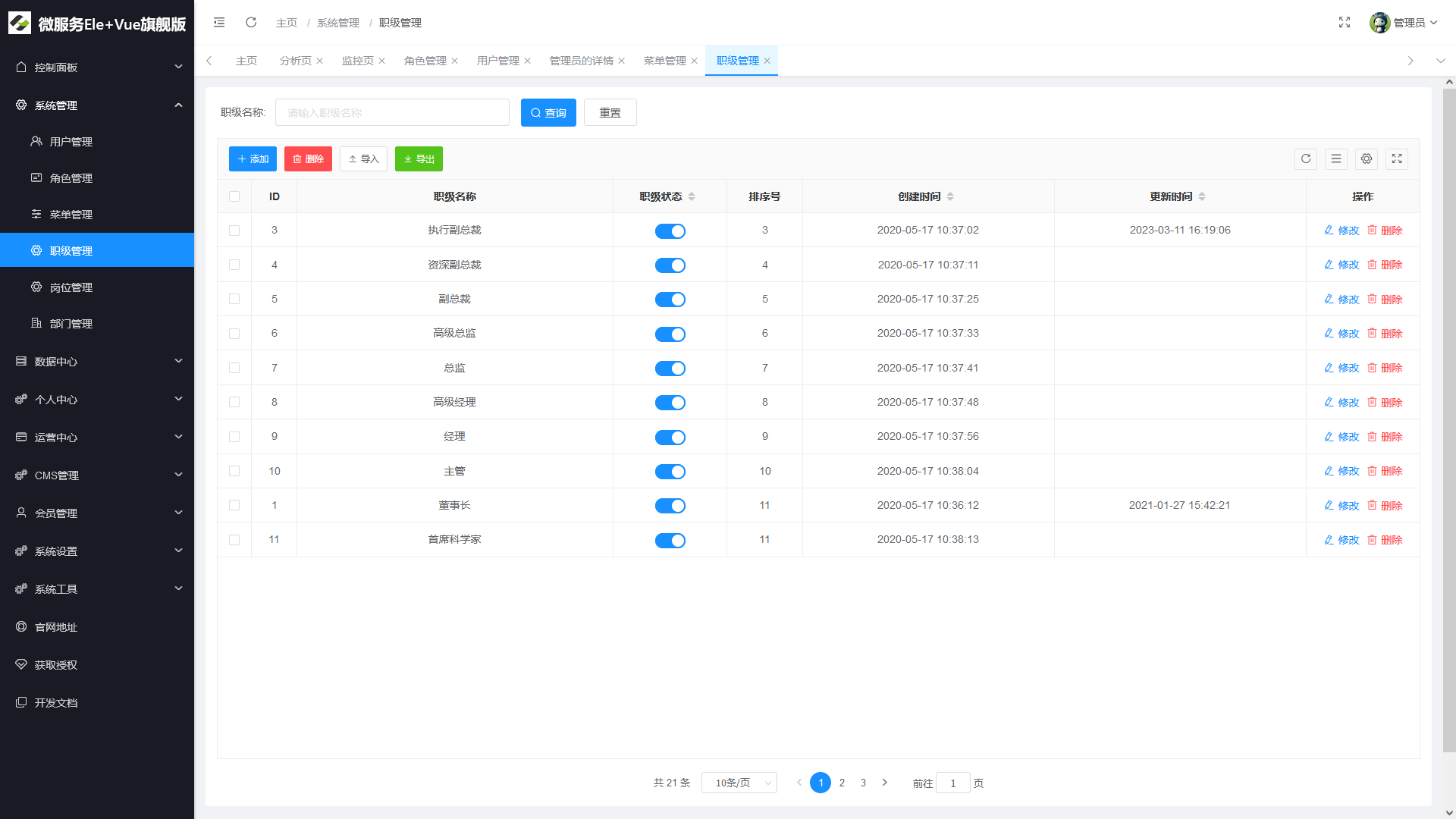Click the blue 查询 search button
1456x819 pixels.
(548, 113)
